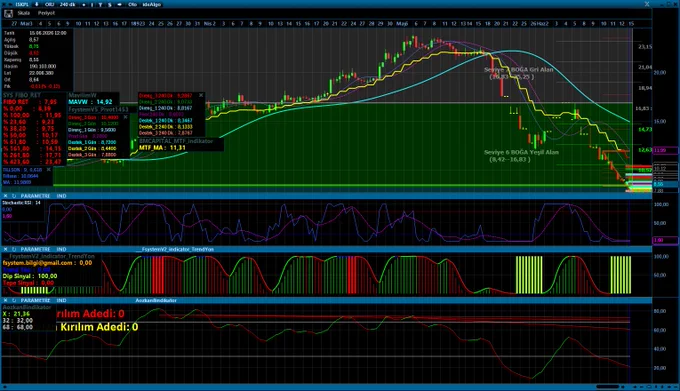This screenshot has width=680, height=391.
Task: Click the Dip Sinyal 100,00 label
Action: 30,276
